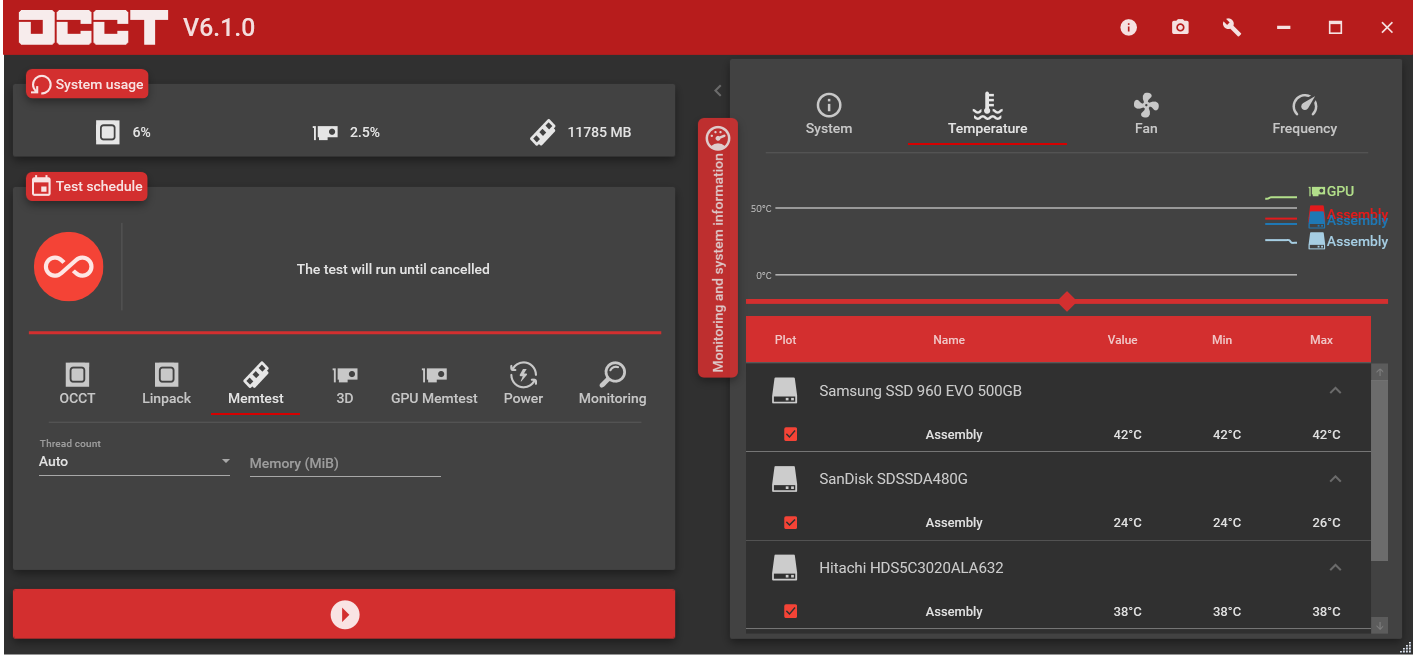Select the Power test
This screenshot has height=658, width=1417.
point(523,383)
